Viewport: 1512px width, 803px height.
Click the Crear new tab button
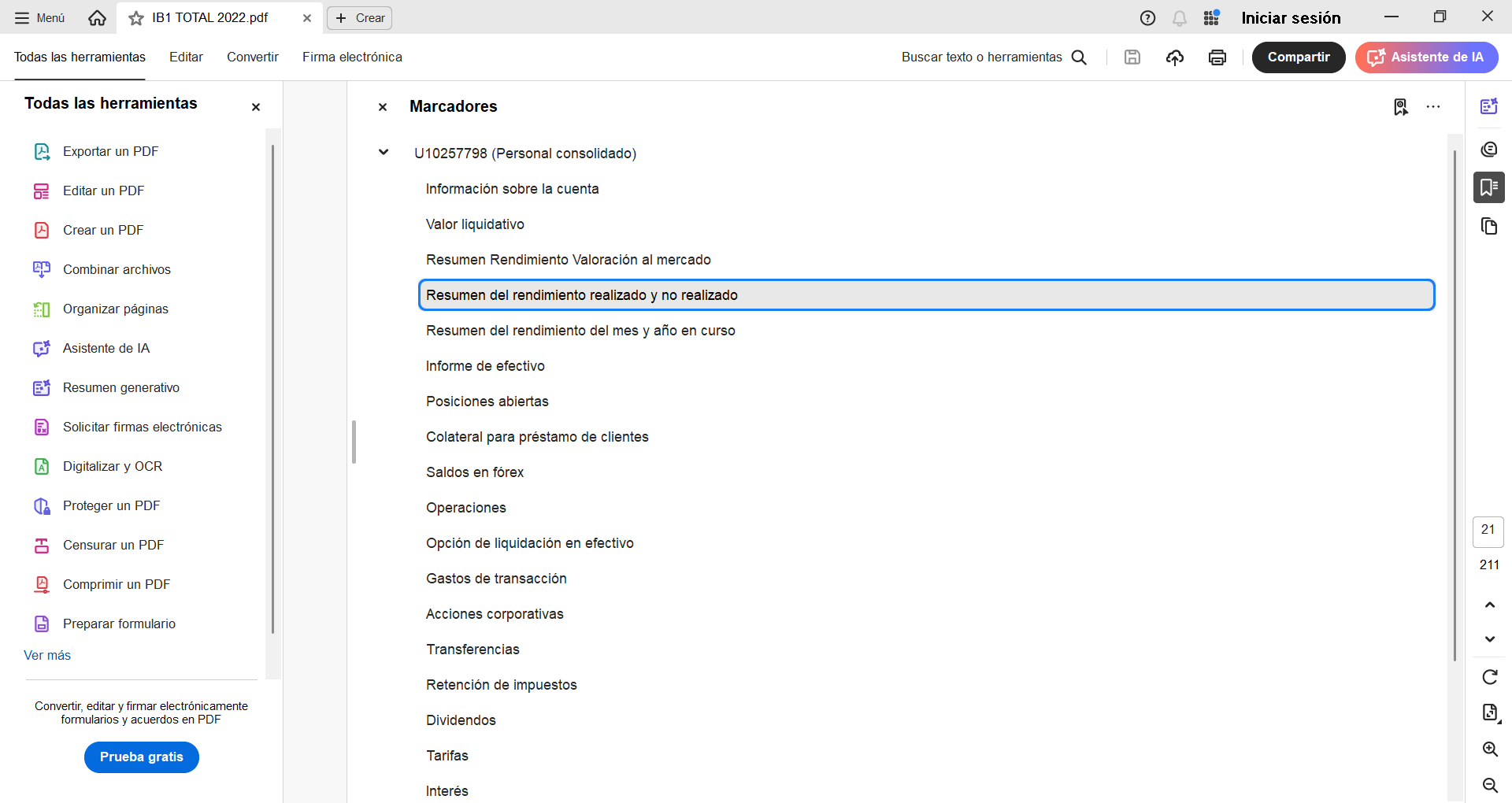pos(360,18)
